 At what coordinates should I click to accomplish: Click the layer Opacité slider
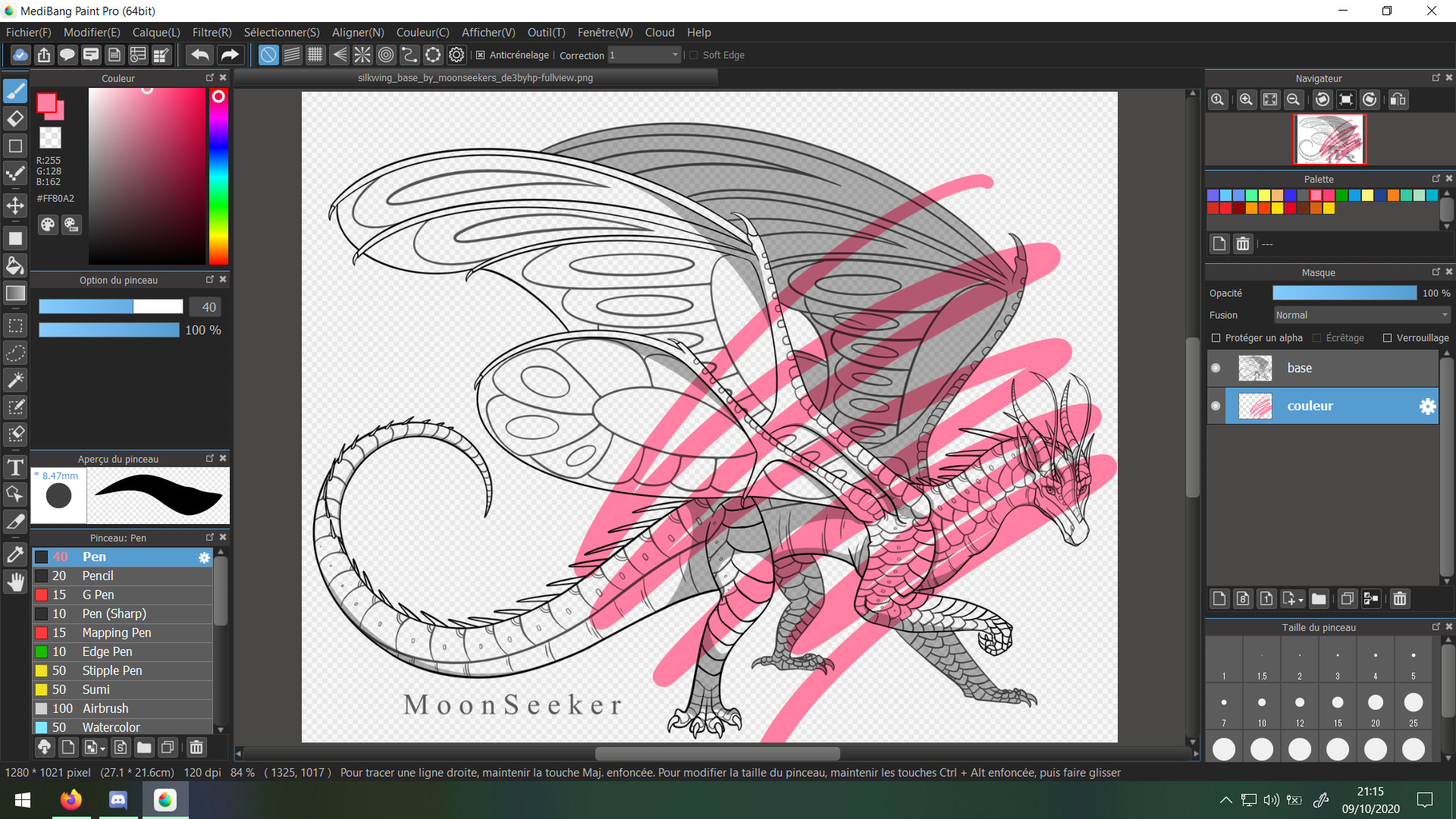click(1344, 293)
